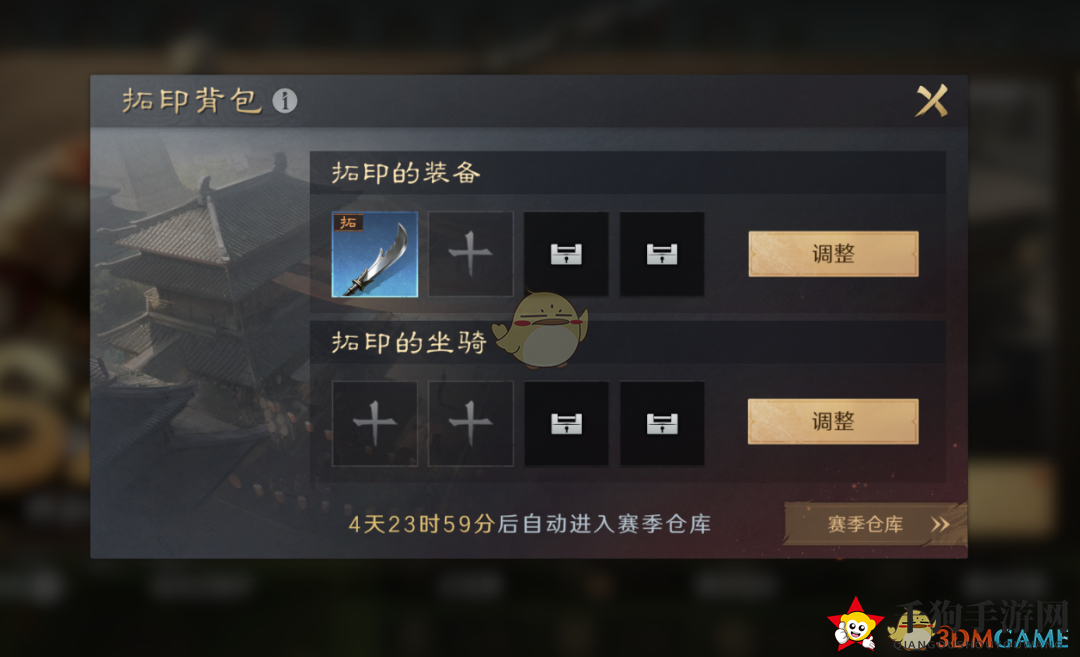Image resolution: width=1080 pixels, height=657 pixels.
Task: Click the 3DMGAME star mascot logo
Action: pos(855,625)
